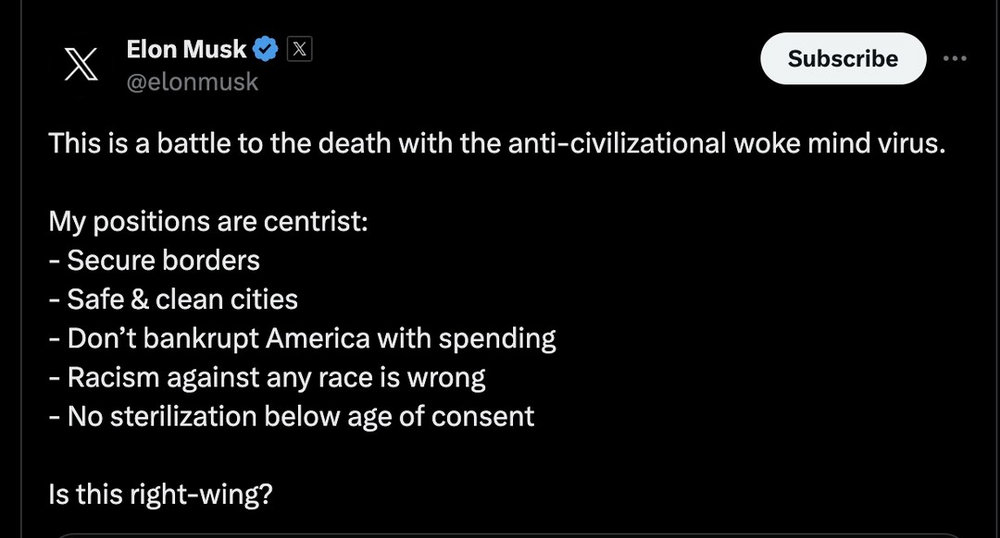Open the more options ellipsis menu
The image size is (1000, 538).
(955, 58)
